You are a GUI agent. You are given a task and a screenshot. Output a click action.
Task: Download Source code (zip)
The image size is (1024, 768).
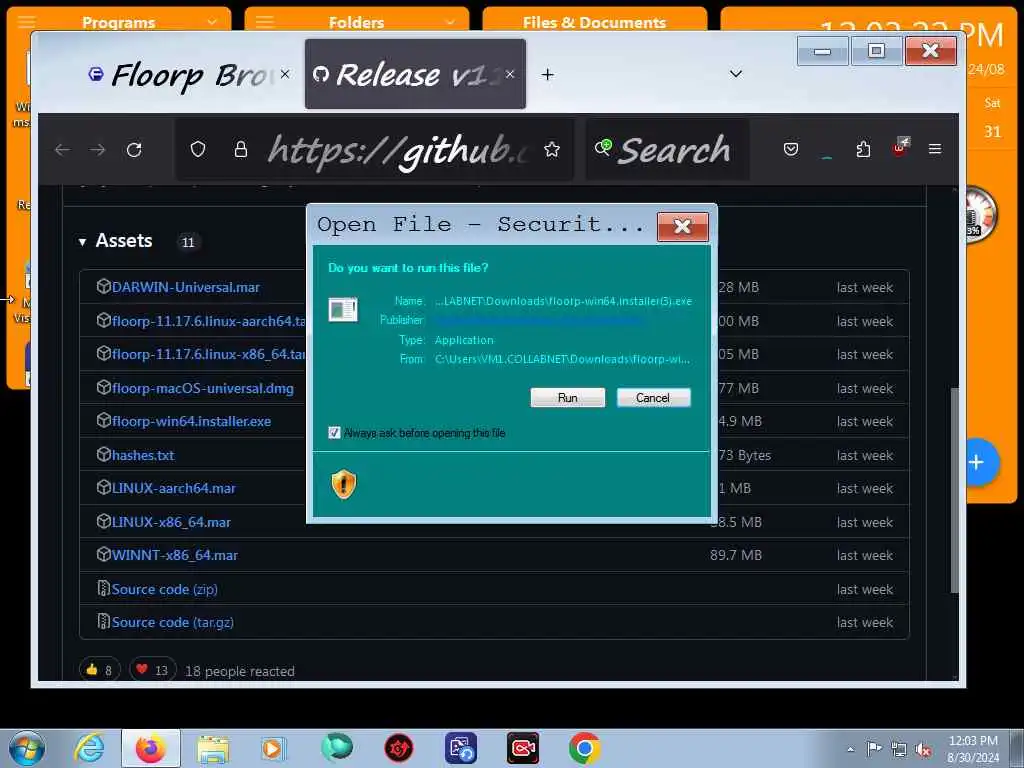[165, 589]
